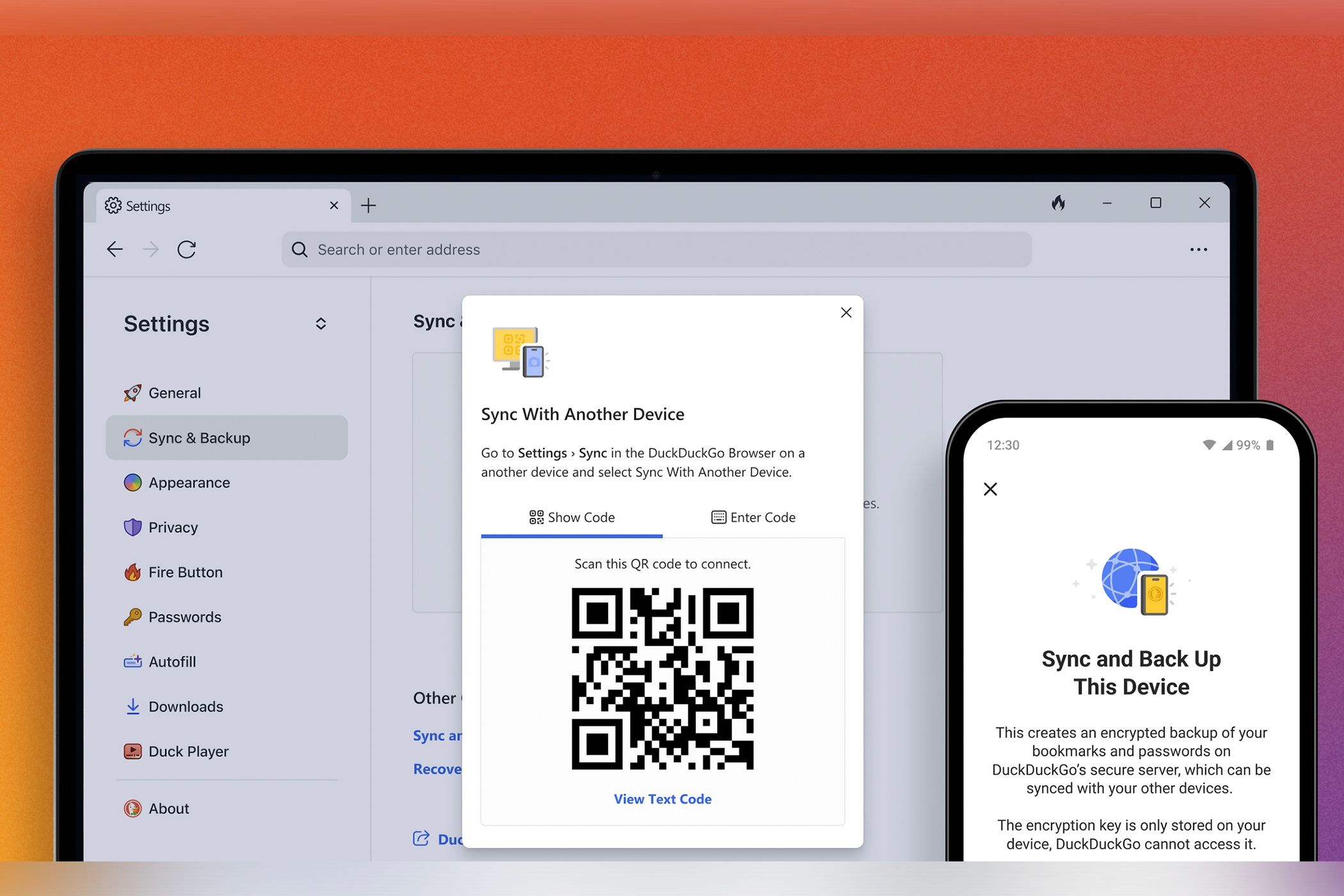Close the Sync With Another Device dialog
The height and width of the screenshot is (896, 1344).
(x=846, y=312)
